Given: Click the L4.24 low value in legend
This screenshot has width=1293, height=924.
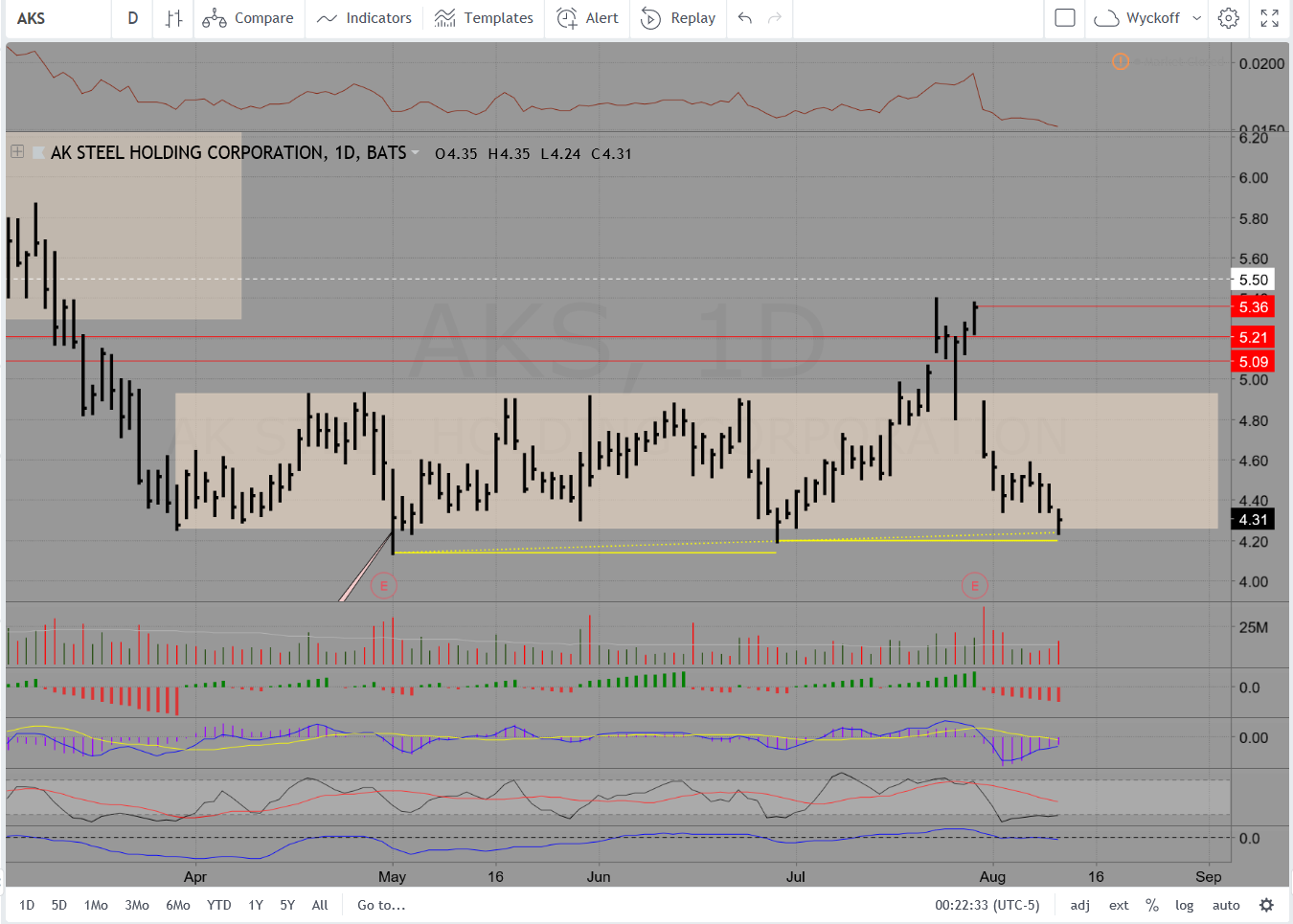Looking at the screenshot, I should coord(560,153).
